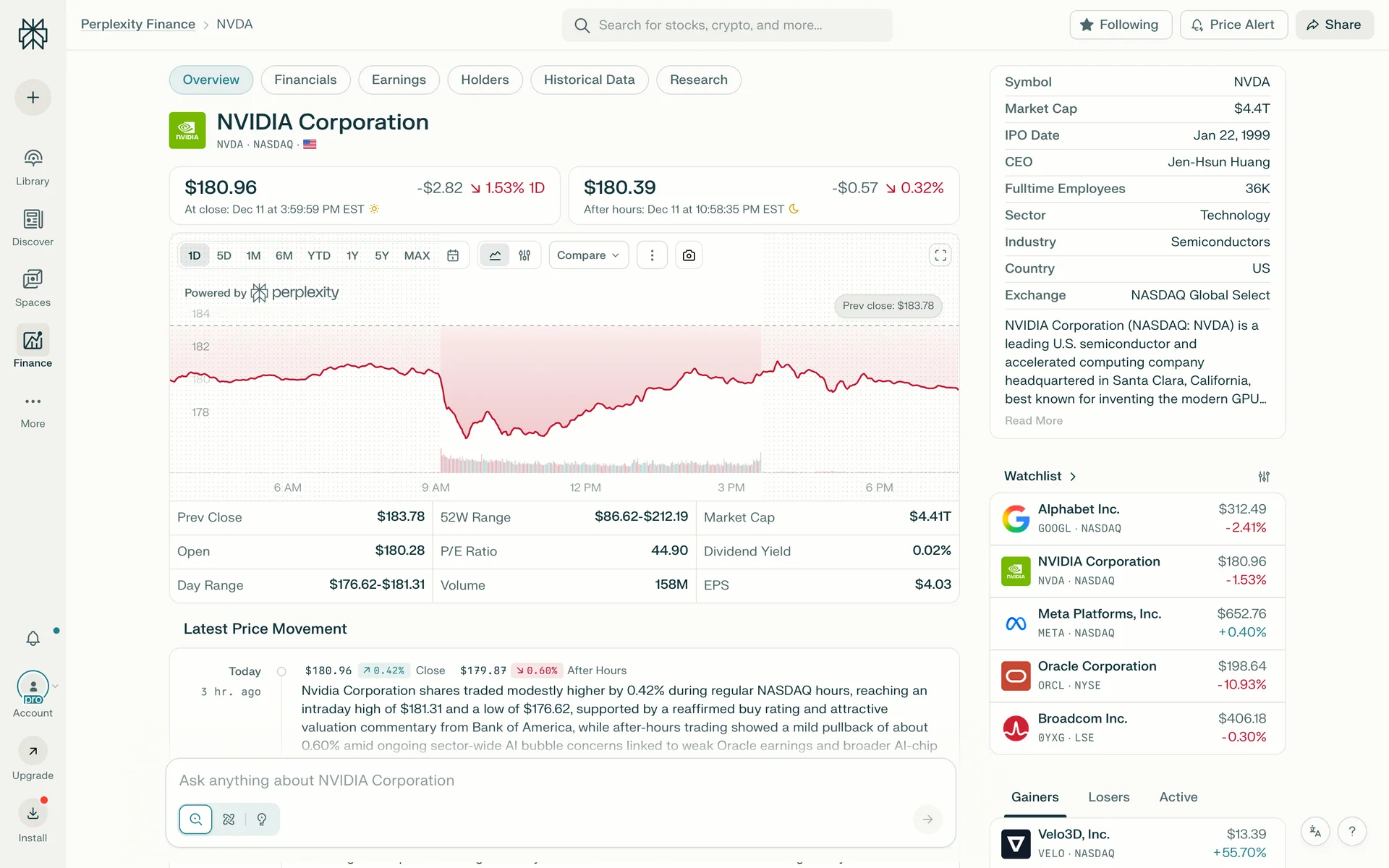This screenshot has width=1389, height=868.
Task: Open the translate language icon
Action: 1315,832
